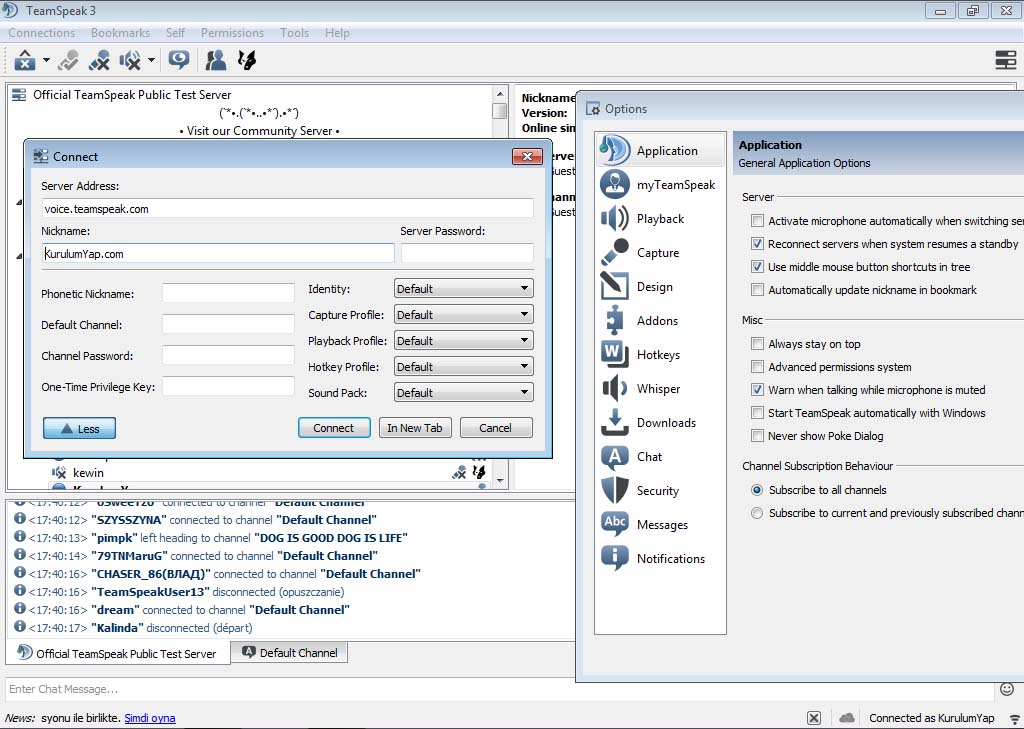Image resolution: width=1024 pixels, height=729 pixels.
Task: Uncheck Warn when talking while muted
Action: click(x=757, y=390)
